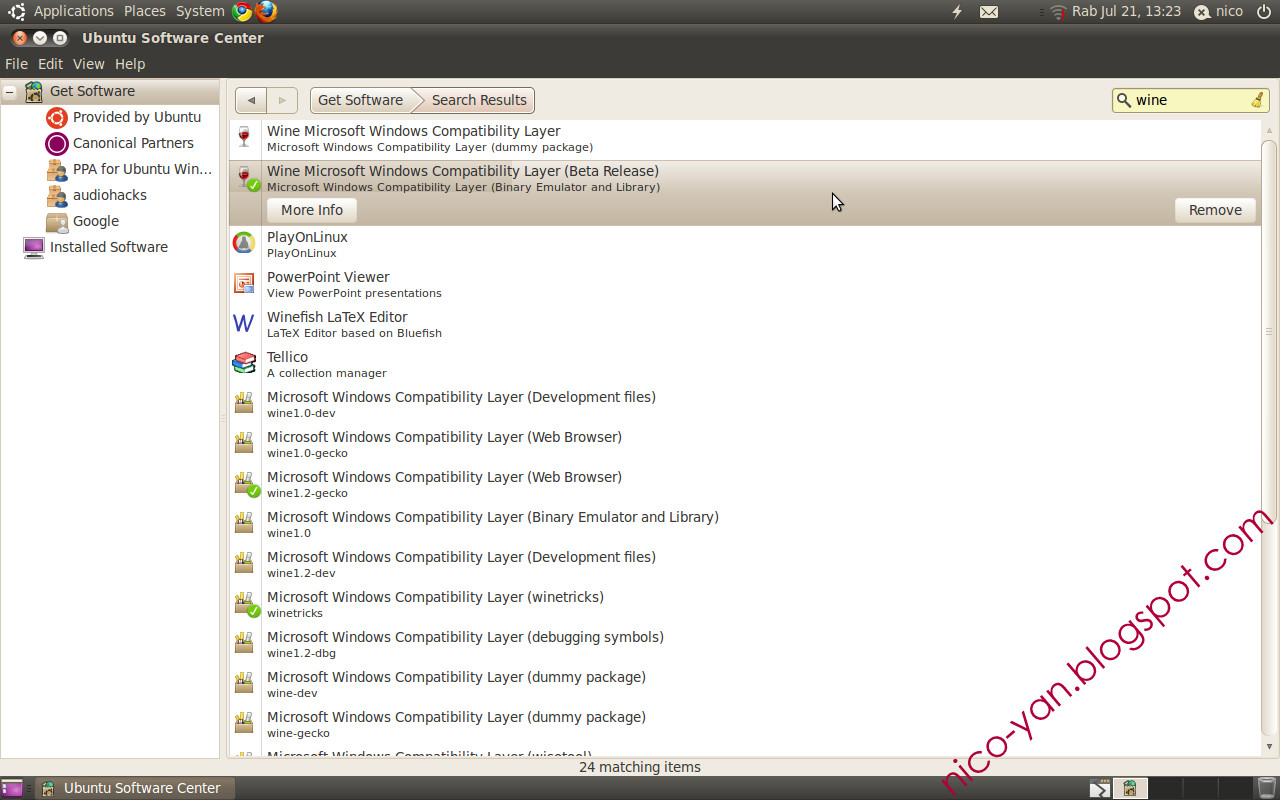Click the PPA for Ubuntu Wine icon
The image size is (1280, 800).
point(57,169)
